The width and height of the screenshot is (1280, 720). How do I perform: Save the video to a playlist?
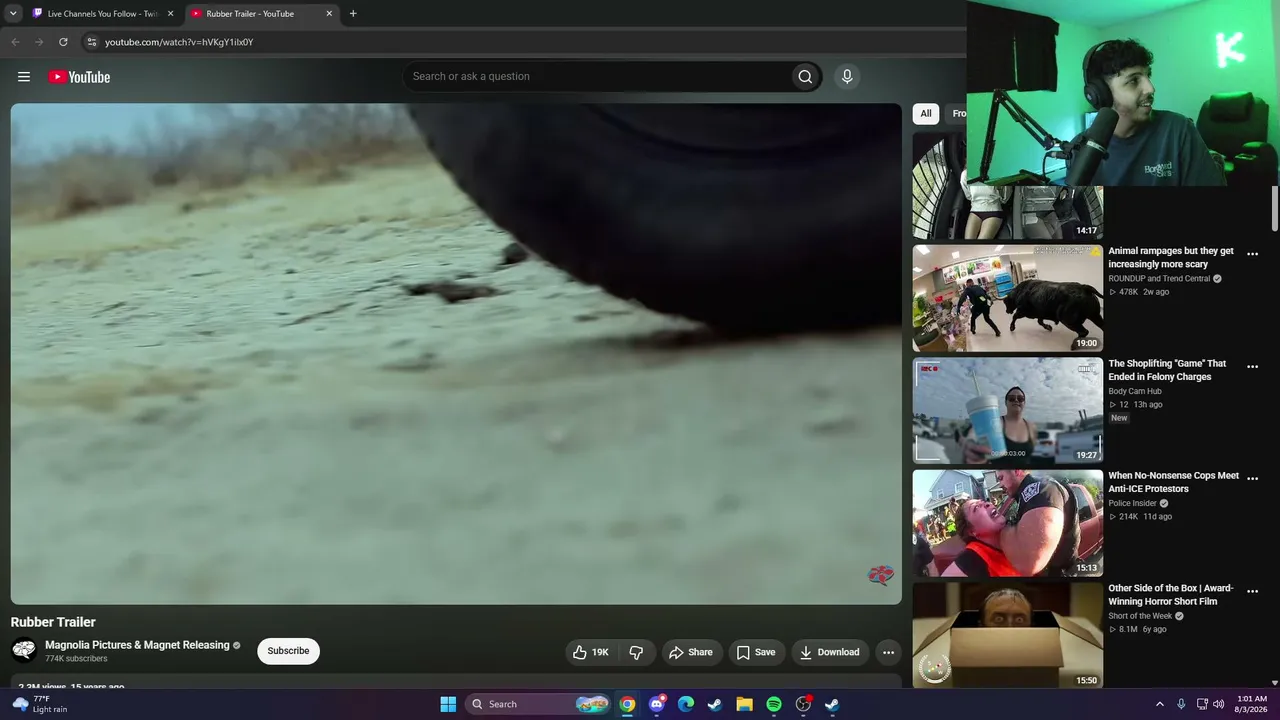tap(756, 652)
